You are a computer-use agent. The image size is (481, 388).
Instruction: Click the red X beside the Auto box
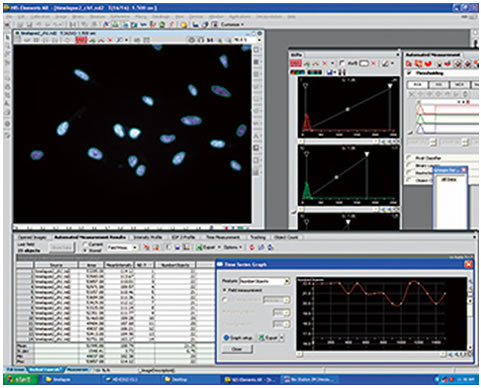click(374, 63)
